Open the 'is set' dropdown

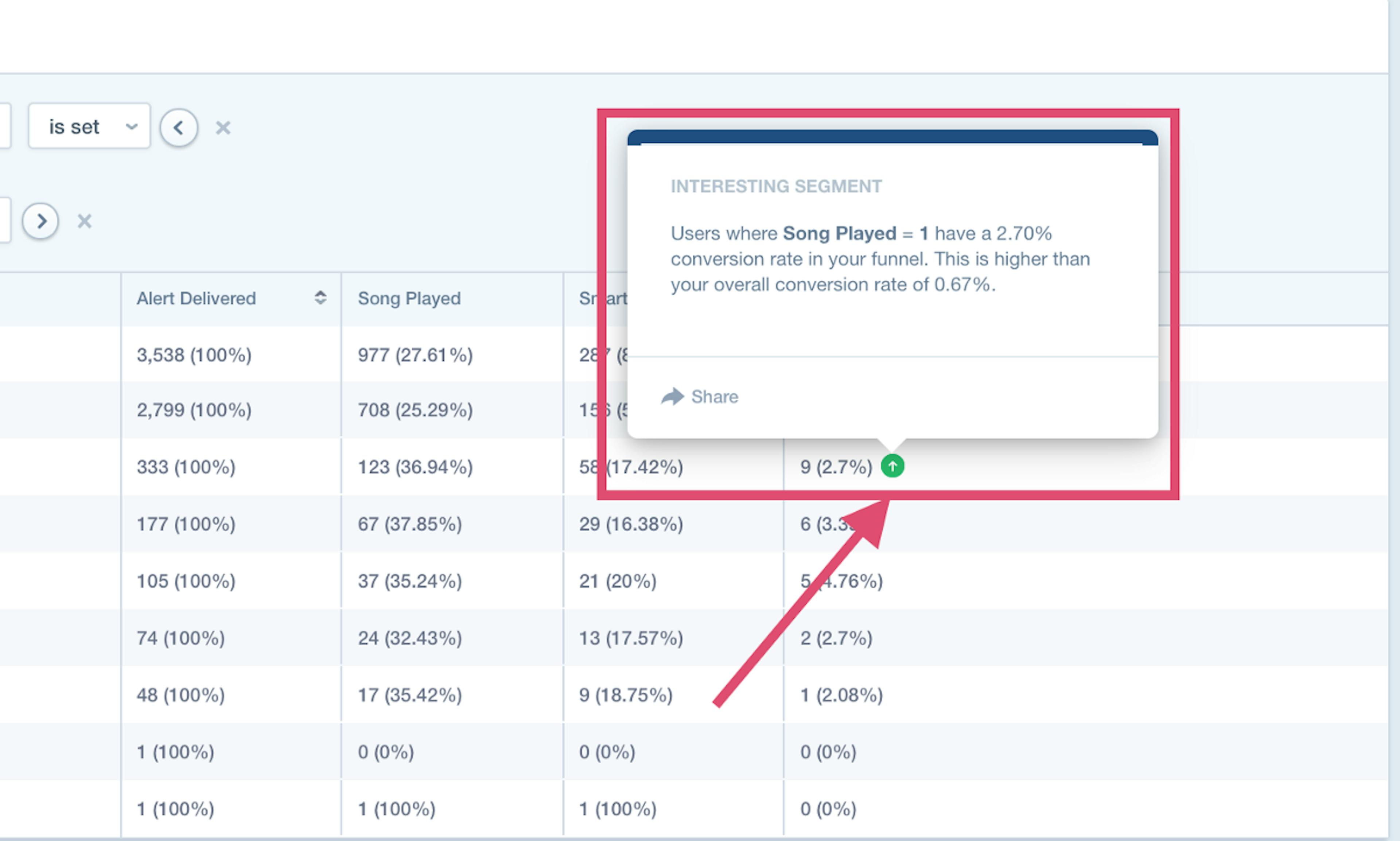pos(90,126)
